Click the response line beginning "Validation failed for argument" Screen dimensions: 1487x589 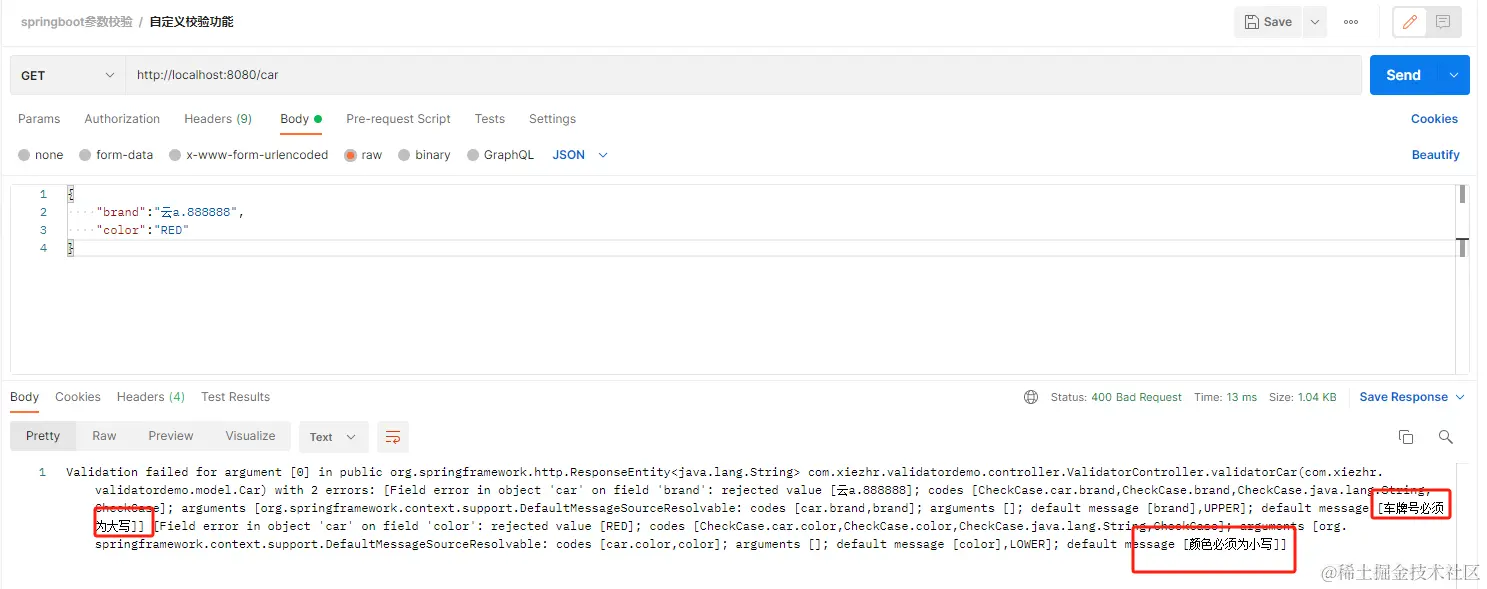[724, 472]
